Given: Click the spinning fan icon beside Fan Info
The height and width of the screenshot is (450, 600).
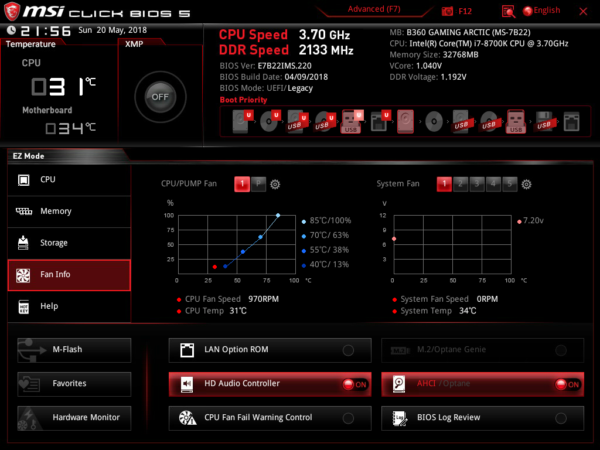Looking at the screenshot, I should point(23,275).
